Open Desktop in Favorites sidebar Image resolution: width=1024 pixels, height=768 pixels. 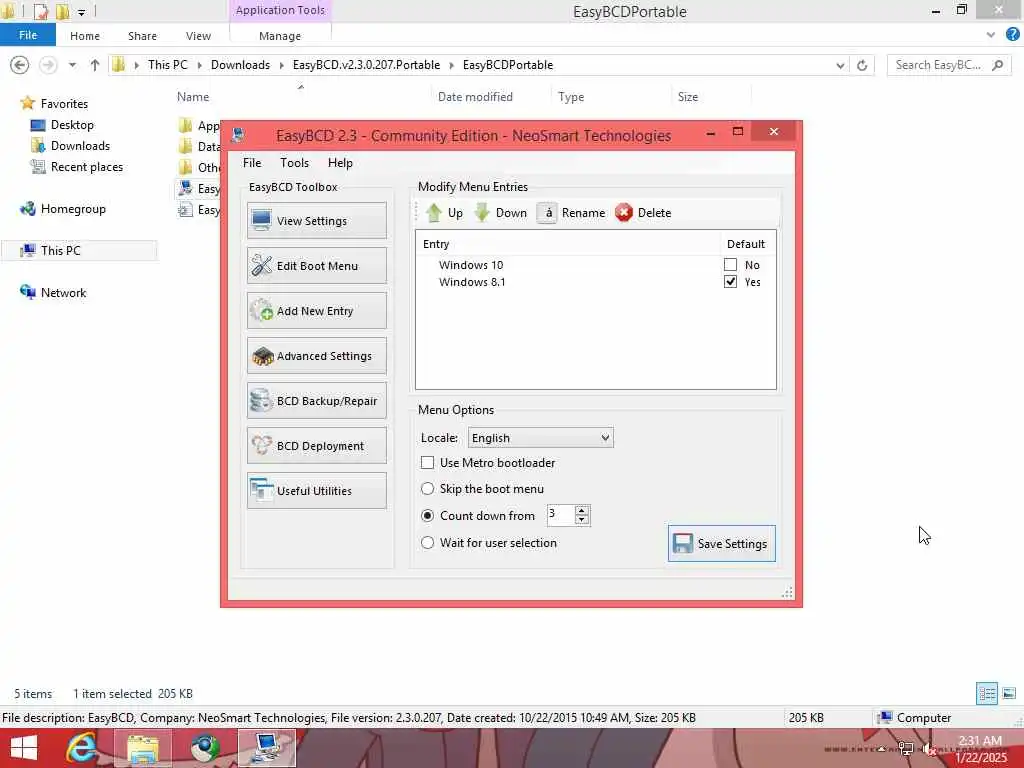click(72, 125)
